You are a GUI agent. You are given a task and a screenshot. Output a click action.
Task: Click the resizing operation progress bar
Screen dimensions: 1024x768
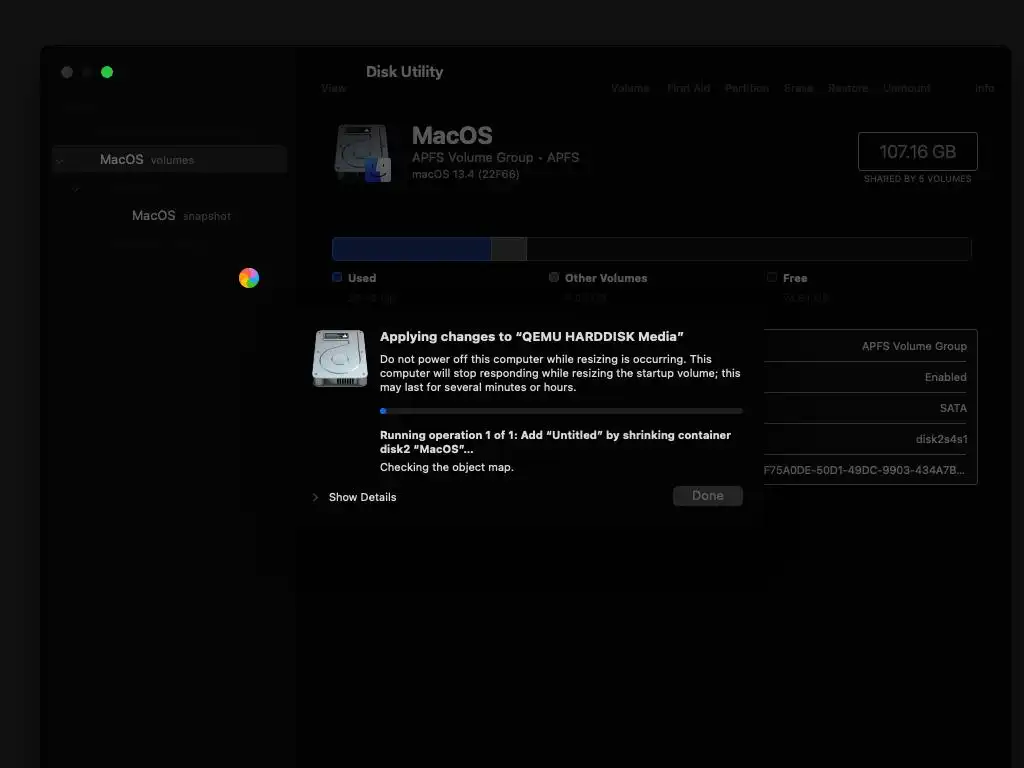(561, 411)
